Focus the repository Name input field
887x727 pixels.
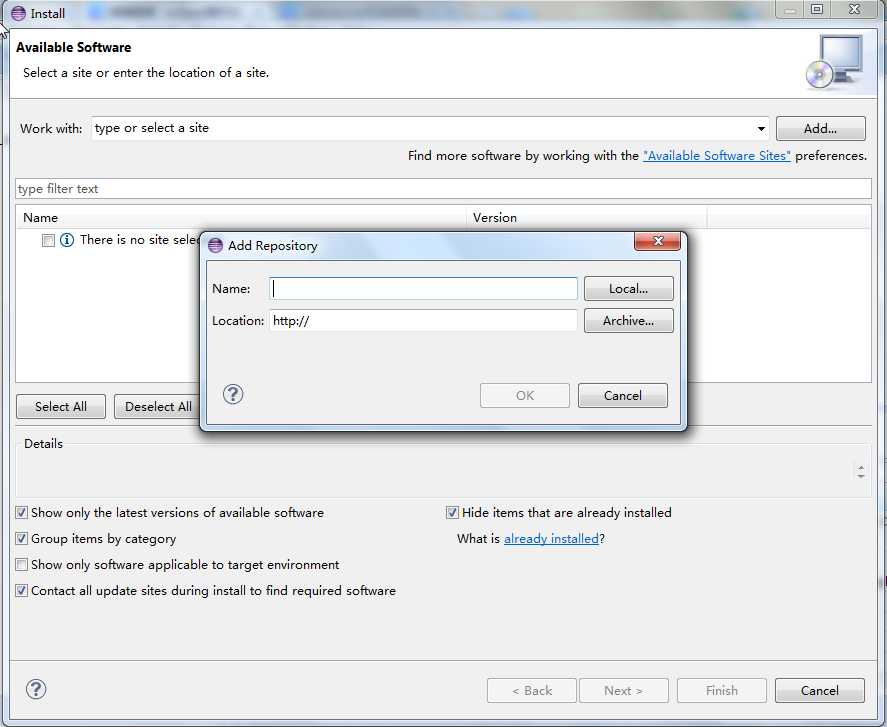[x=423, y=289]
